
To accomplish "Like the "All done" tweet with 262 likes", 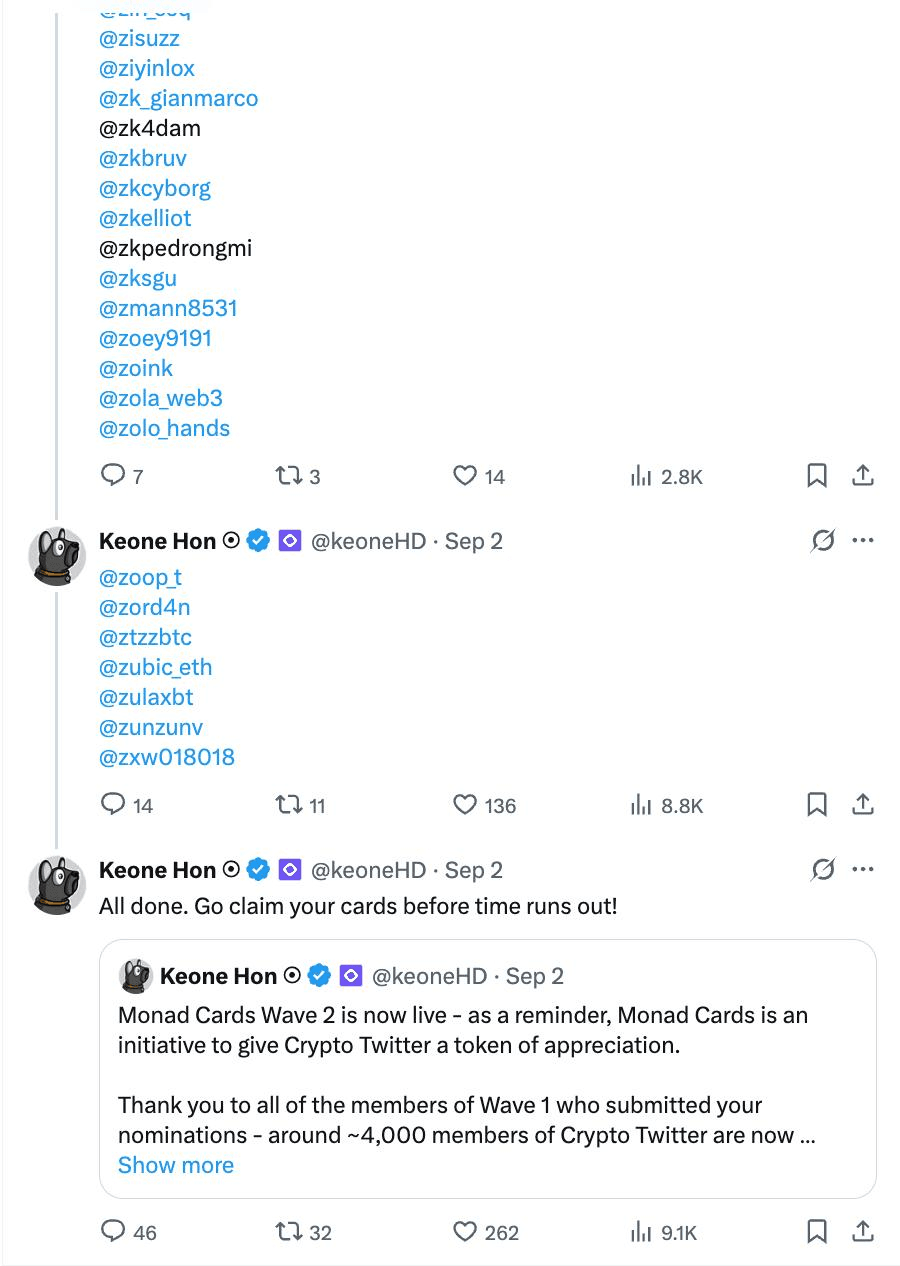I will (466, 1232).
